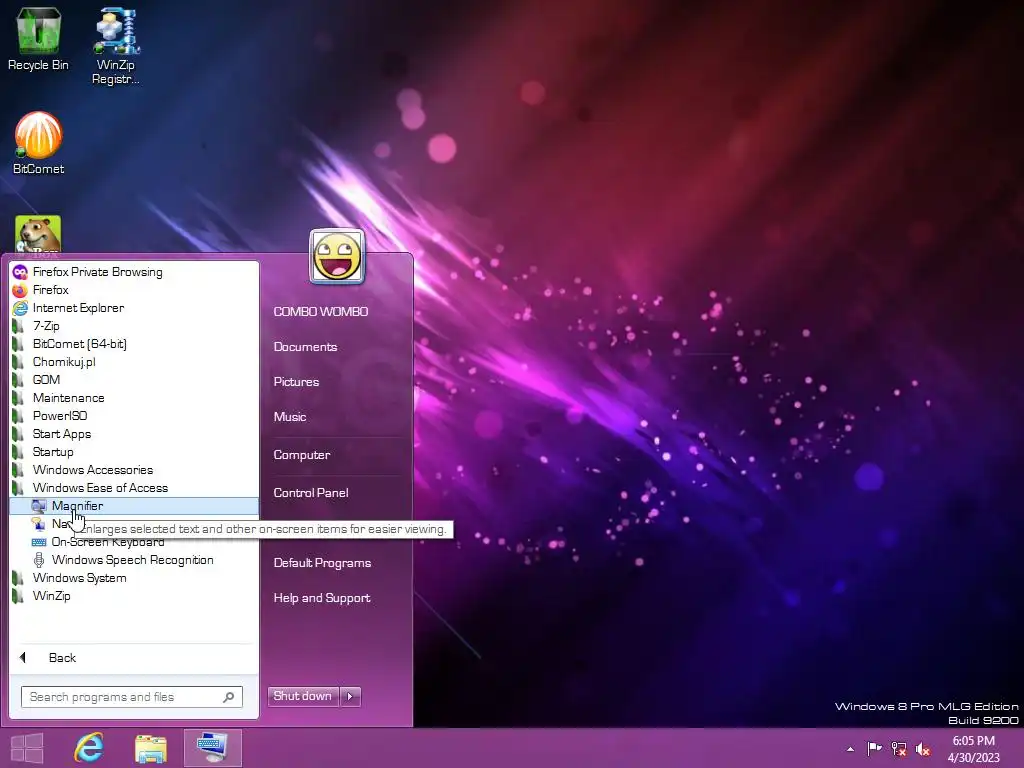Launch BitComet from the desktop icon

[x=39, y=142]
